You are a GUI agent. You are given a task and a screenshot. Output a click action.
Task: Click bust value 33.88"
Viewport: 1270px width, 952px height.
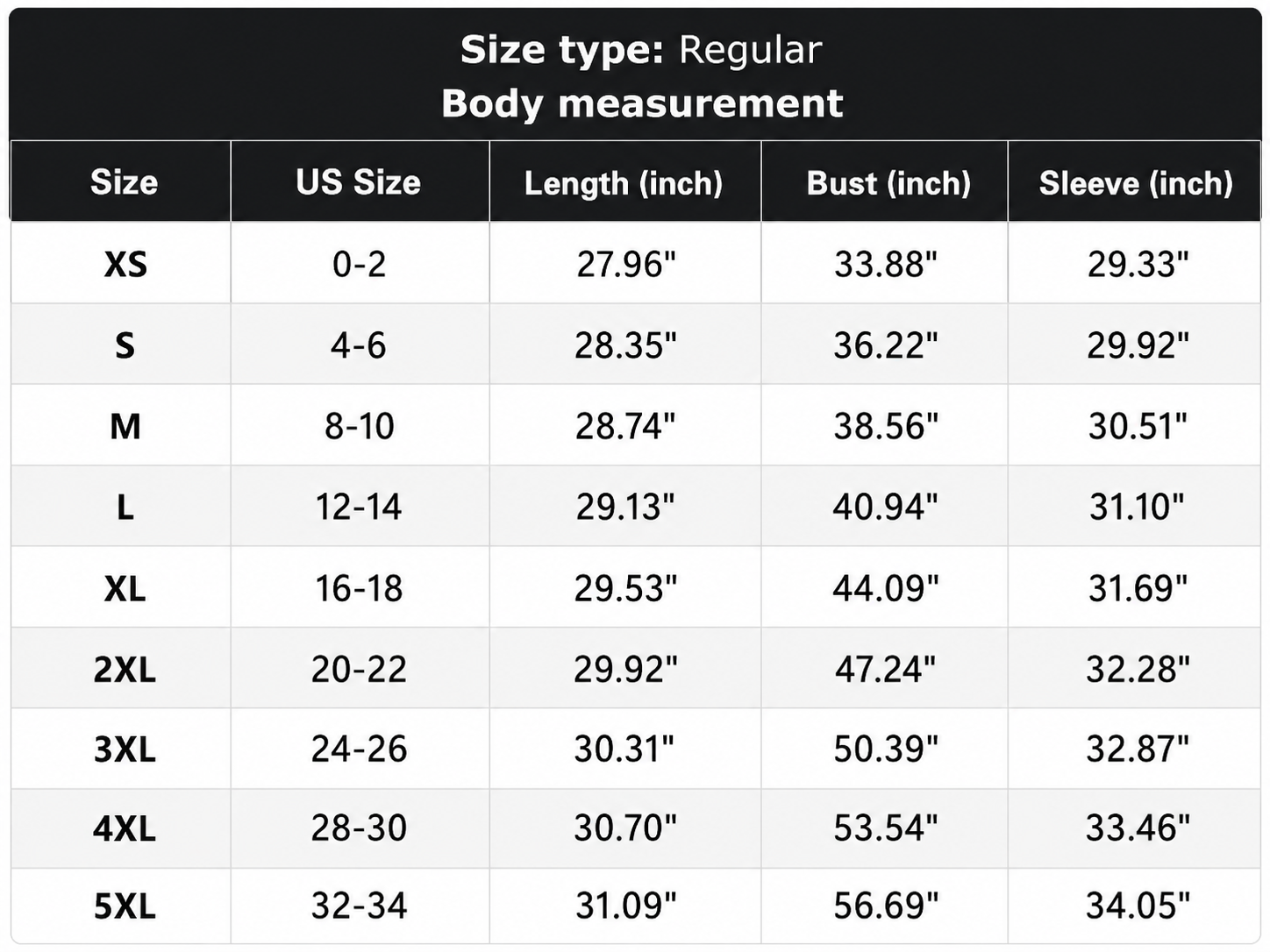(x=885, y=264)
